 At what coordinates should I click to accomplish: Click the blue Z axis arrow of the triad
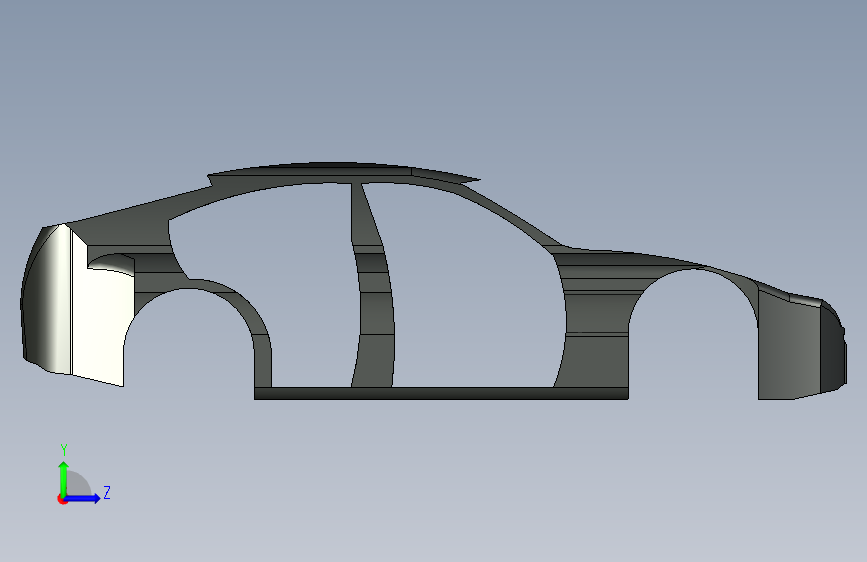pos(83,498)
